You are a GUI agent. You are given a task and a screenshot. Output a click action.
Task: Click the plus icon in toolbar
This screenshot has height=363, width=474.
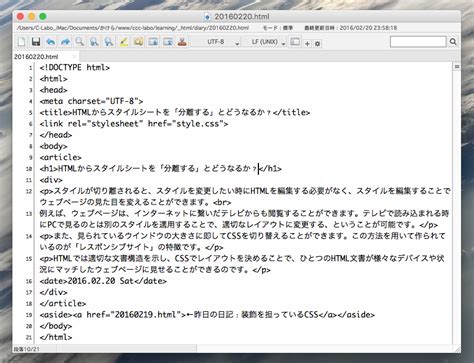[307, 43]
